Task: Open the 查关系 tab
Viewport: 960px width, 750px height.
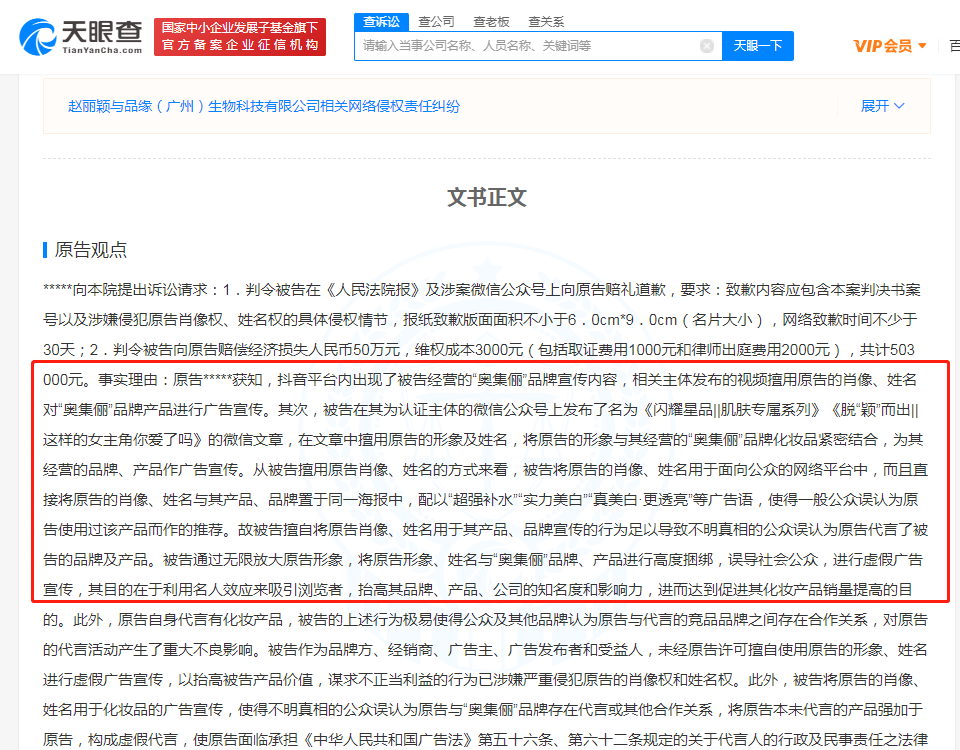Action: click(x=546, y=22)
